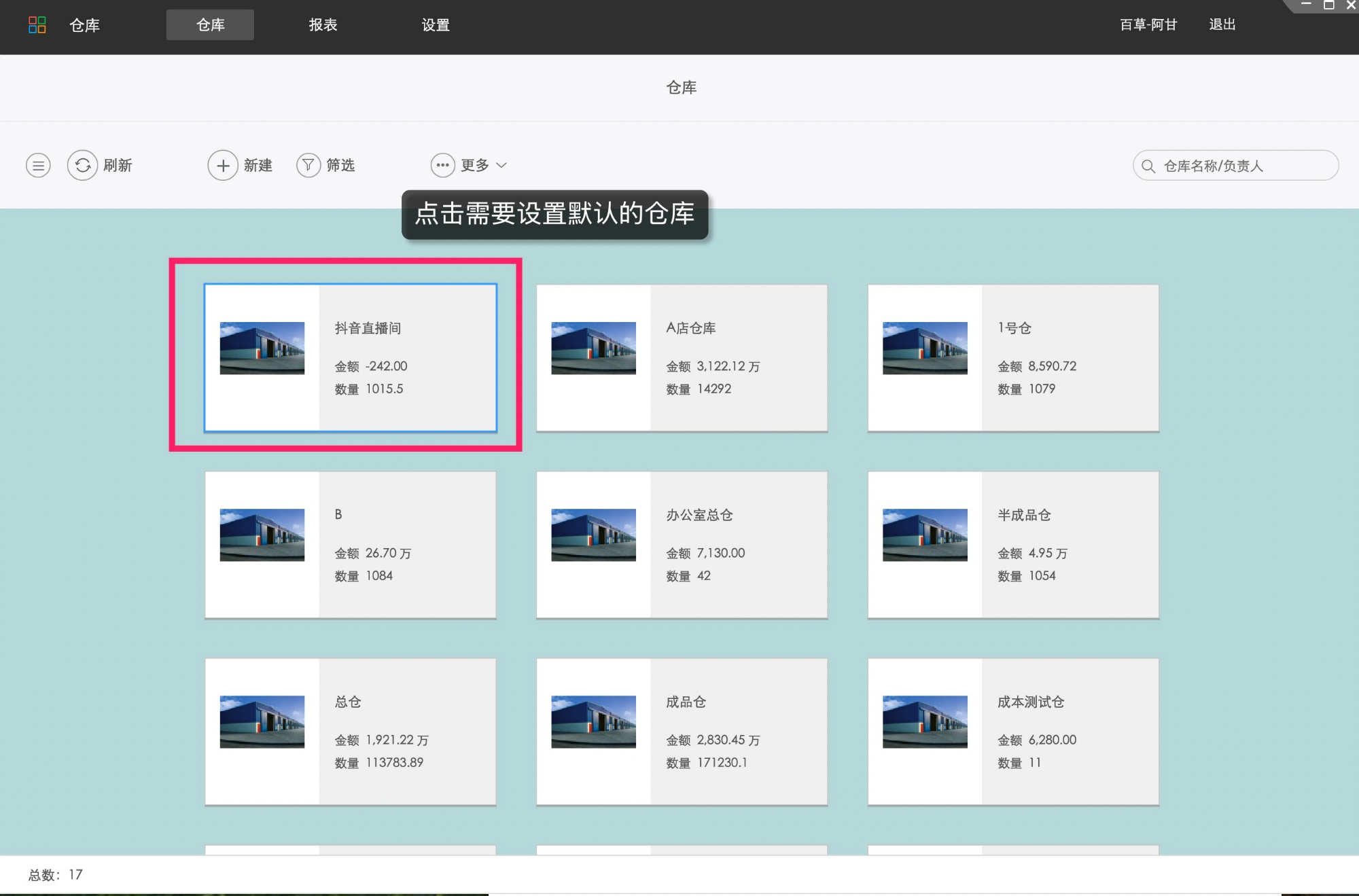The width and height of the screenshot is (1359, 896).
Task: Open the 设置 tab
Action: (x=436, y=25)
